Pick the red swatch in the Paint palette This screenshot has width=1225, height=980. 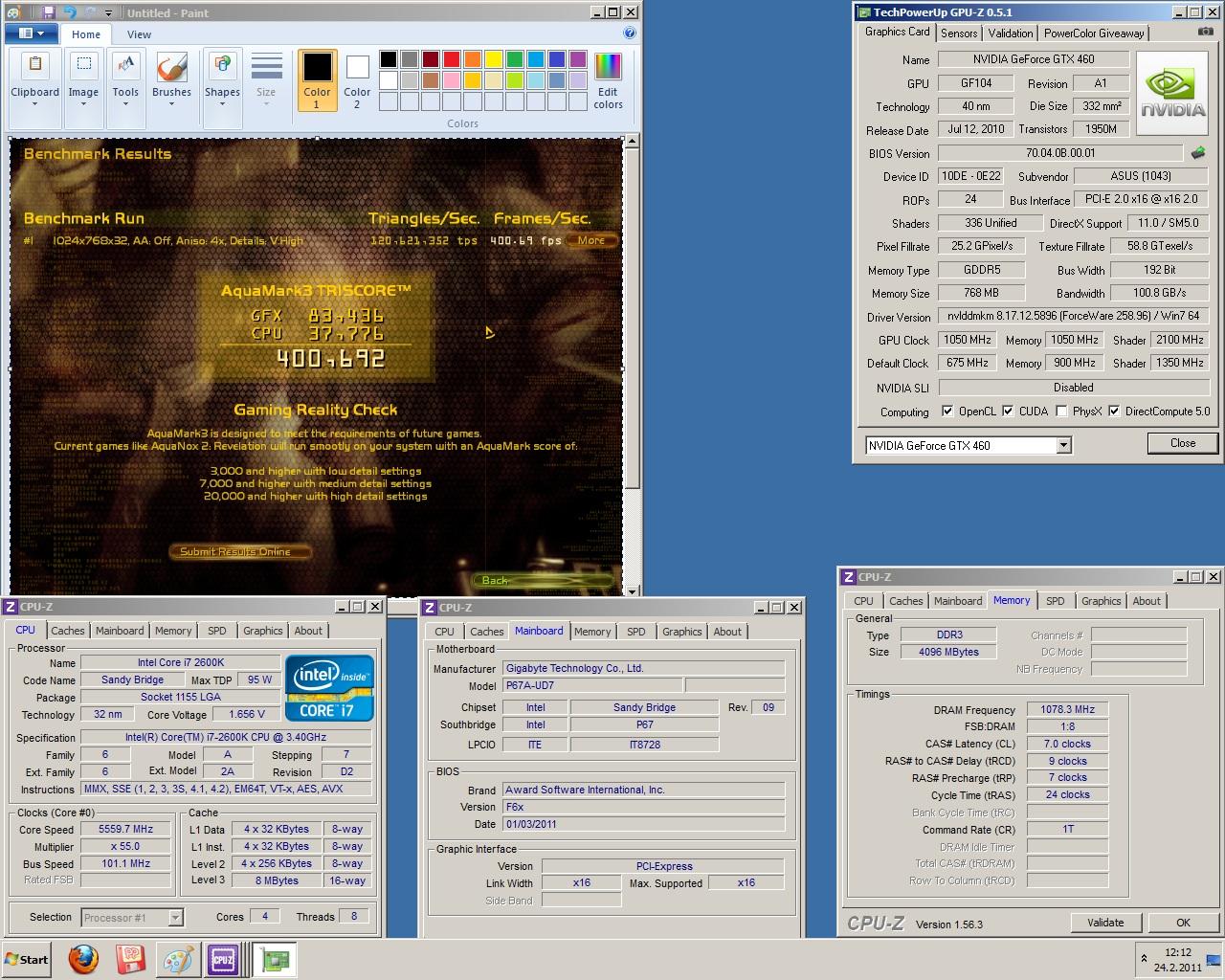[451, 59]
